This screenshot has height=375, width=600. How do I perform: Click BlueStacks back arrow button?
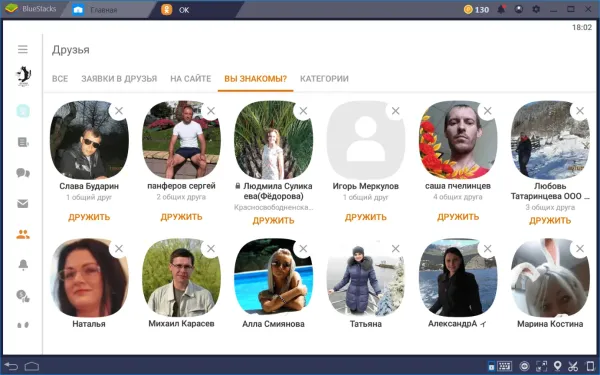[x=11, y=366]
